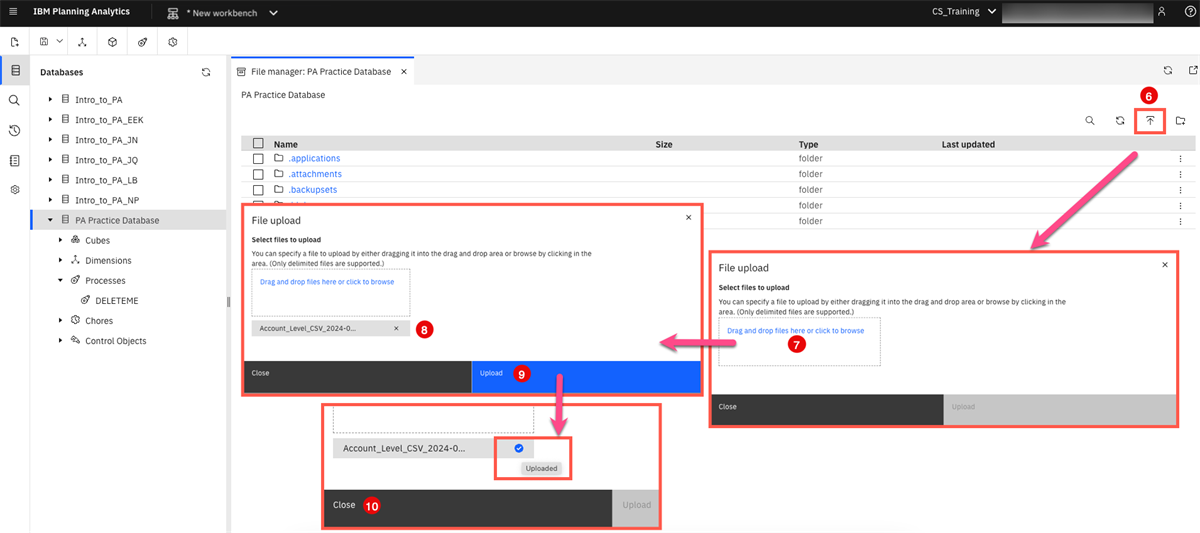Expand the Intro_to_PA_EEK database

pos(50,120)
